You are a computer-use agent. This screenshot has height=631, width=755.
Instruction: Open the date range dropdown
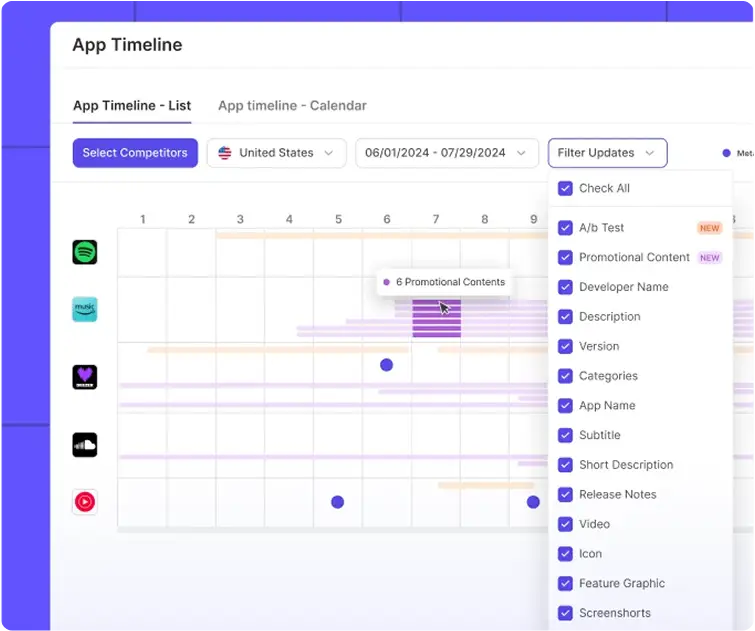[x=447, y=153]
